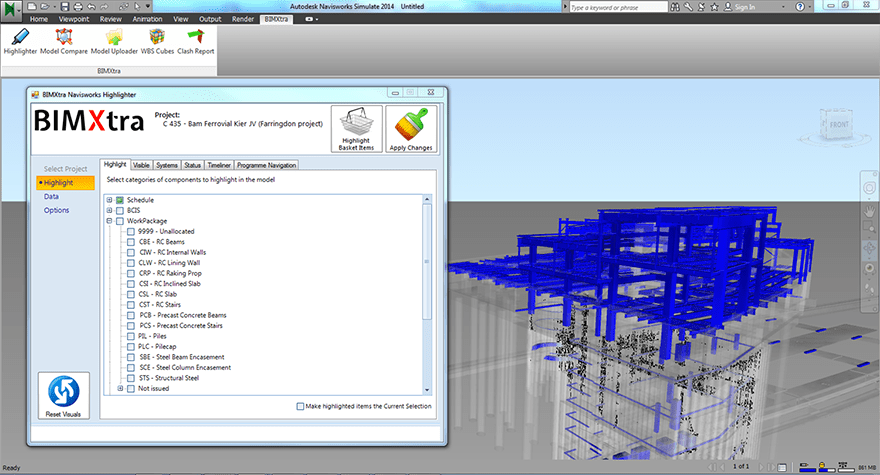Screen dimensions: 880x475
Task: Expand the Schedule tree node
Action: coord(109,200)
